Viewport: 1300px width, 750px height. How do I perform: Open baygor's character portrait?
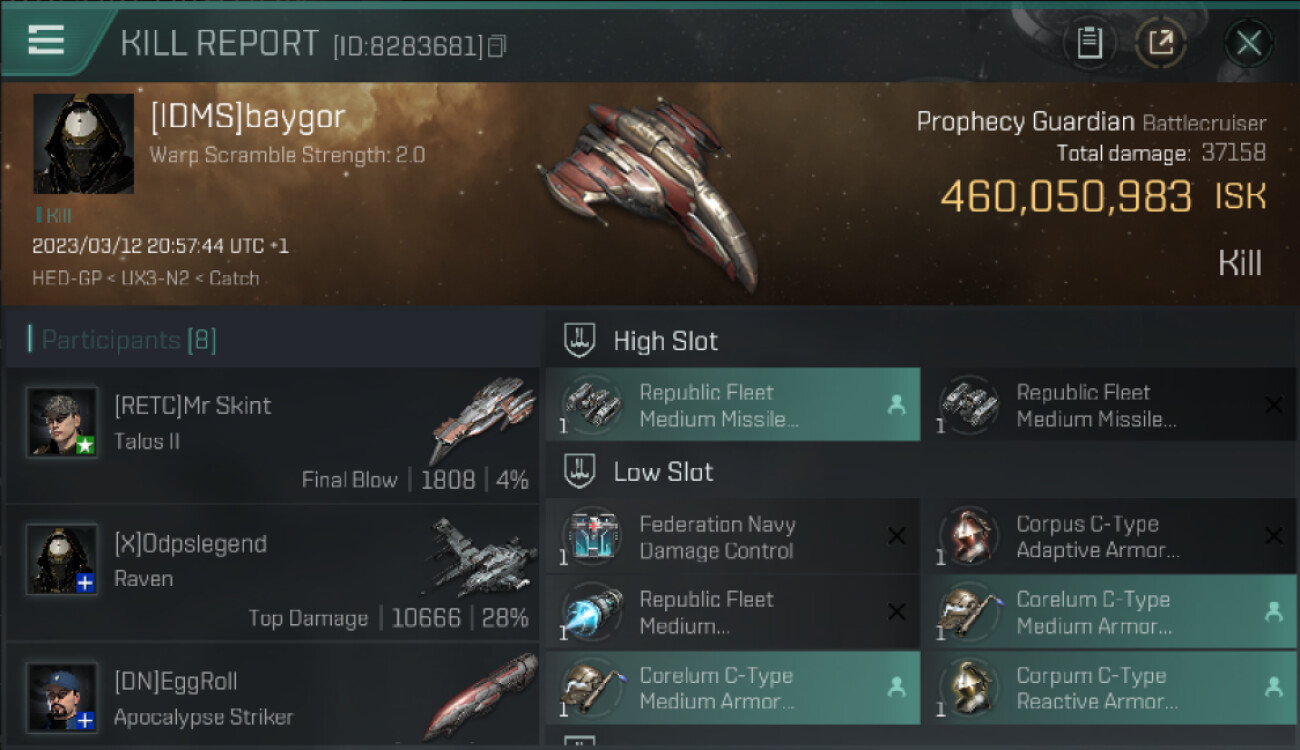[x=84, y=144]
